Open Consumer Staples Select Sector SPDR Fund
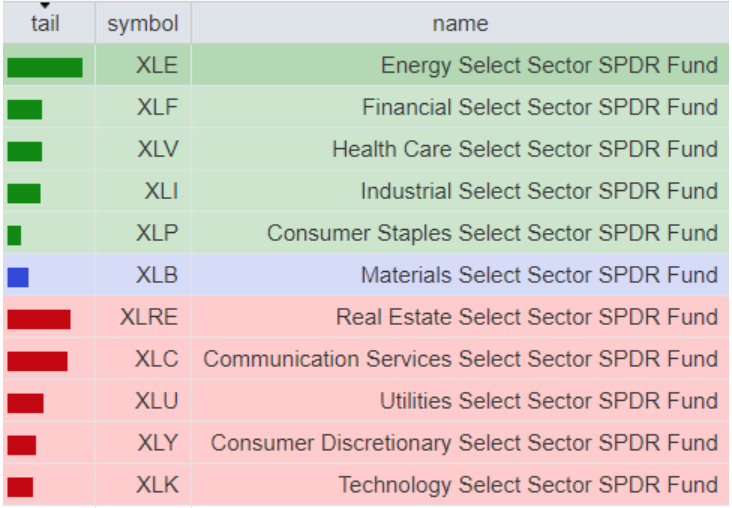The width and height of the screenshot is (732, 508). tap(492, 234)
